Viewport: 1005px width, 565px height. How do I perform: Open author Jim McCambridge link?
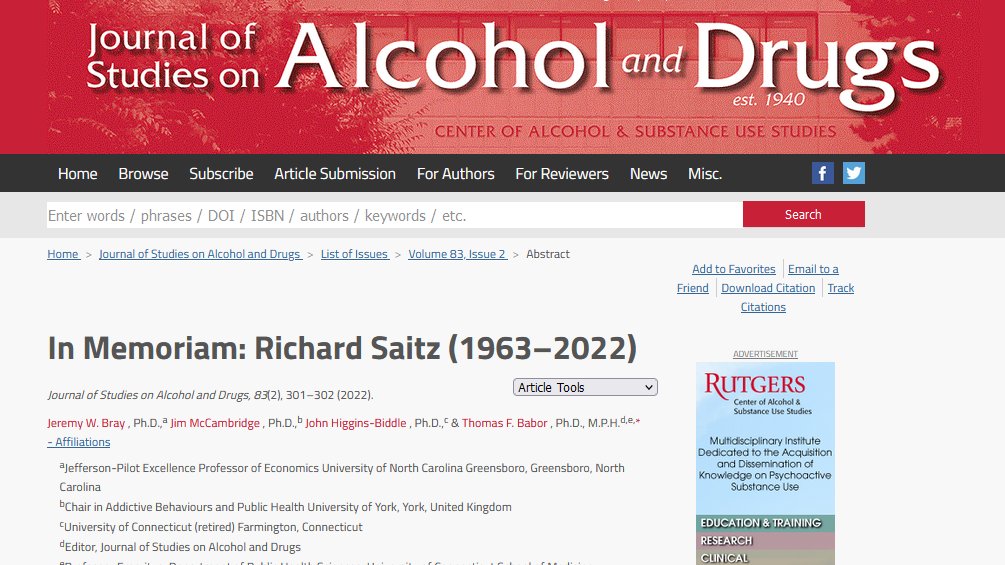(215, 423)
